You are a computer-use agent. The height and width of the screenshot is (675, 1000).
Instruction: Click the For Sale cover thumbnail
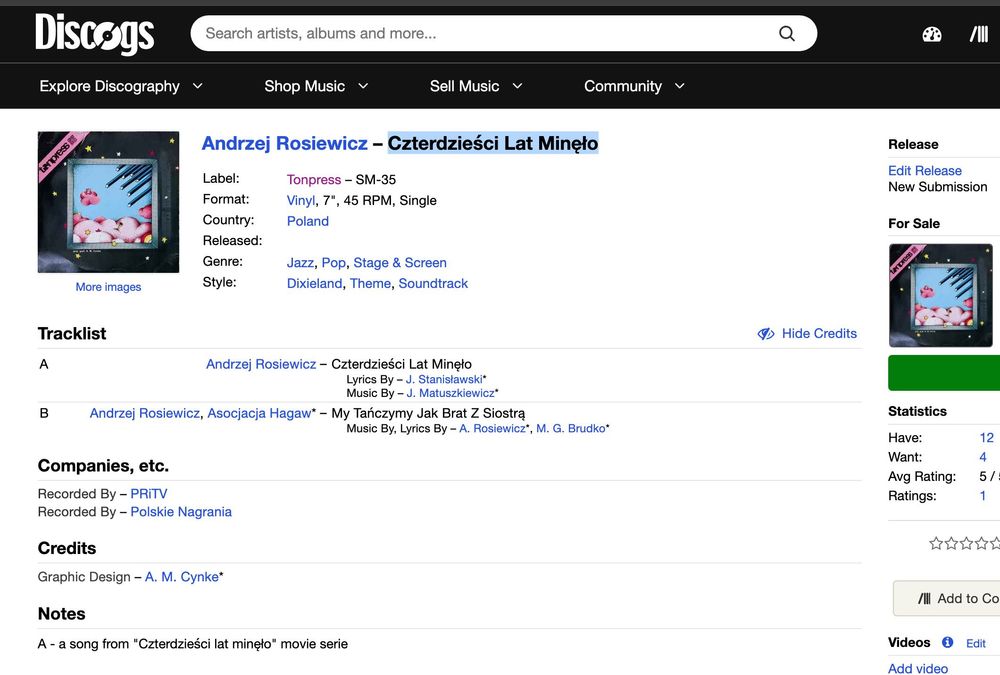(x=941, y=295)
